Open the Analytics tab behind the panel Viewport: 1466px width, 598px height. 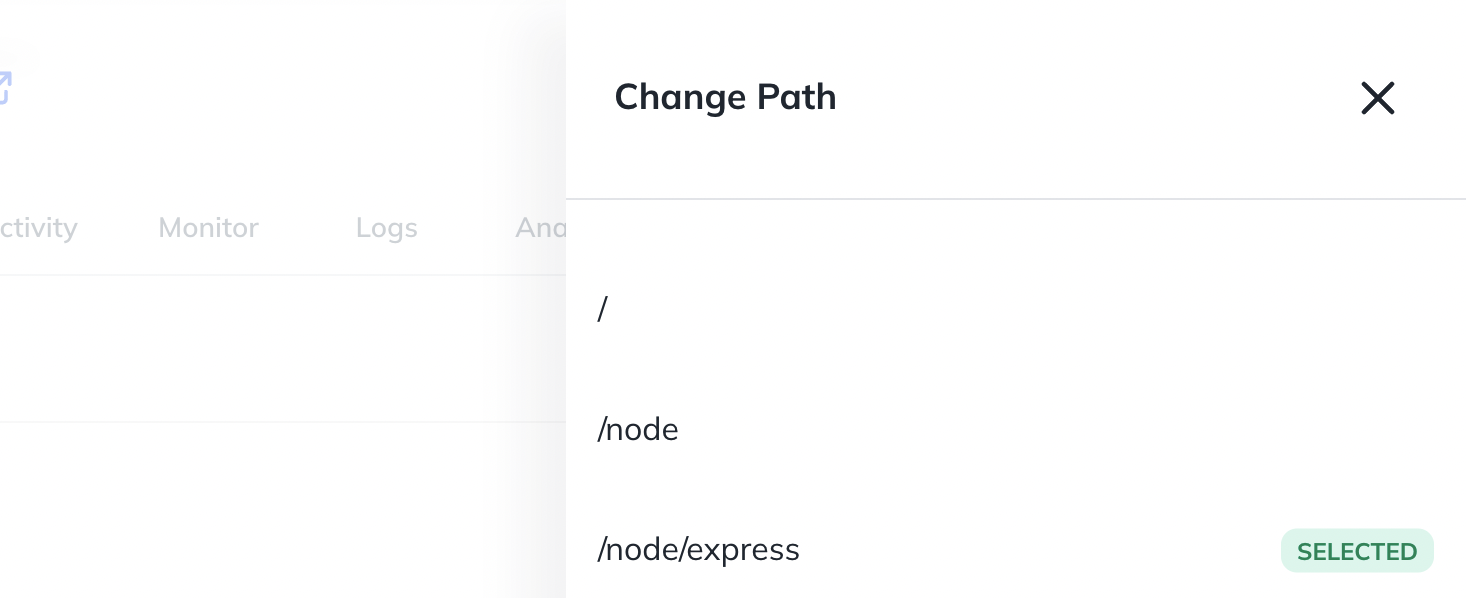[x=540, y=228]
